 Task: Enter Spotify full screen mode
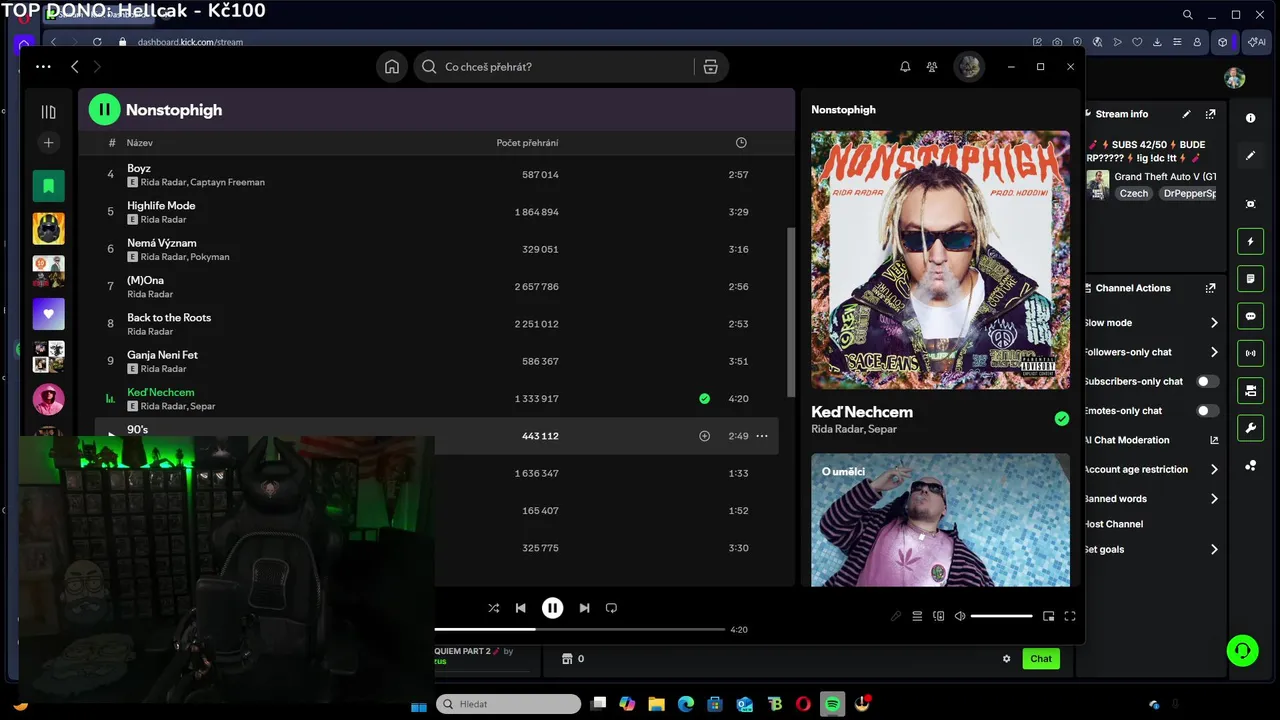point(1069,616)
